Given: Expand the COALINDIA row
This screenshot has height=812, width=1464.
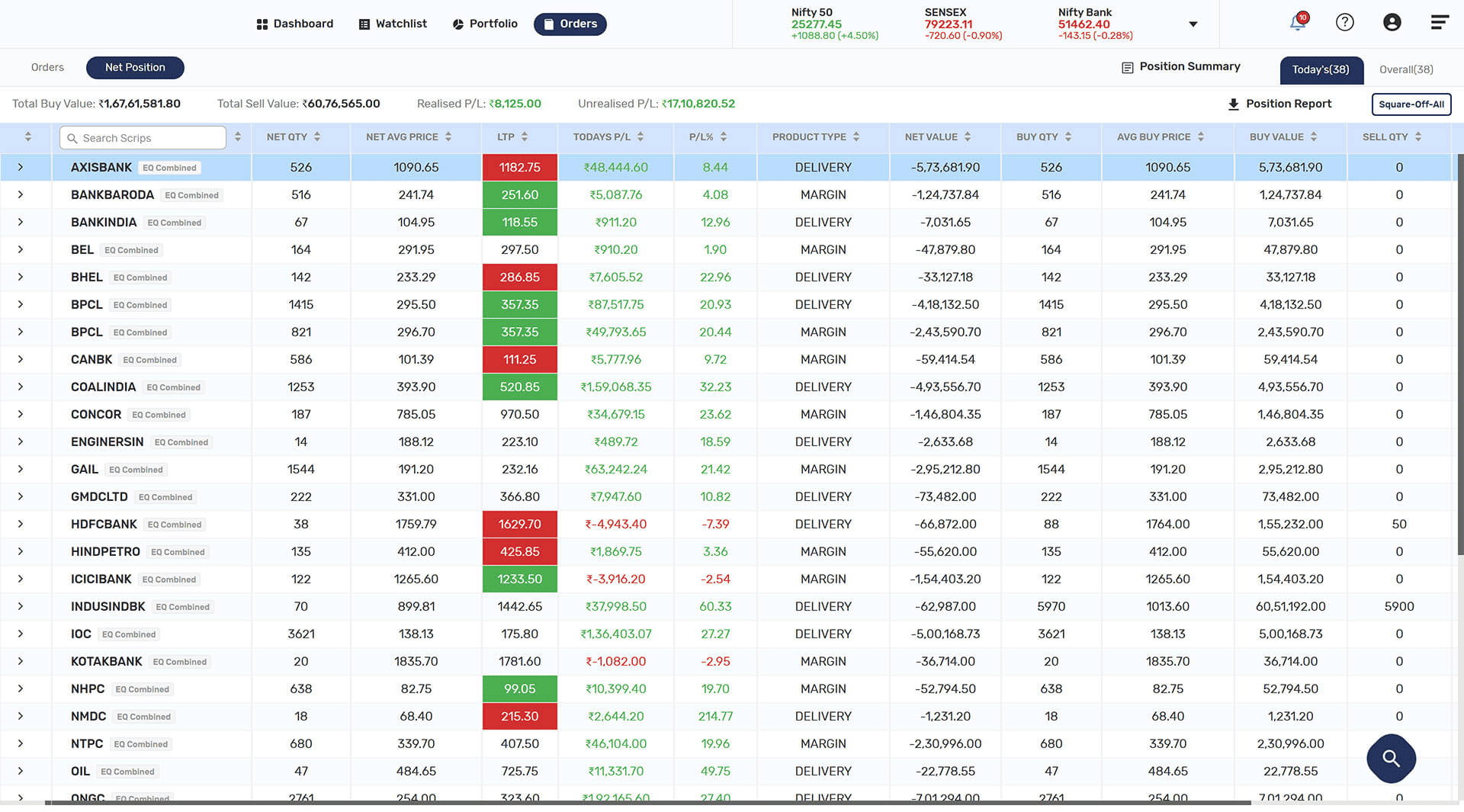Looking at the screenshot, I should 21,387.
